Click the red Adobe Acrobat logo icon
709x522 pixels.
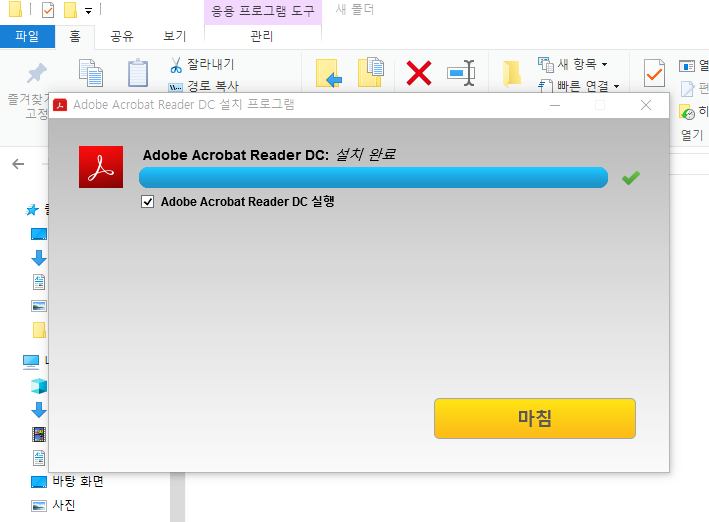click(x=101, y=167)
